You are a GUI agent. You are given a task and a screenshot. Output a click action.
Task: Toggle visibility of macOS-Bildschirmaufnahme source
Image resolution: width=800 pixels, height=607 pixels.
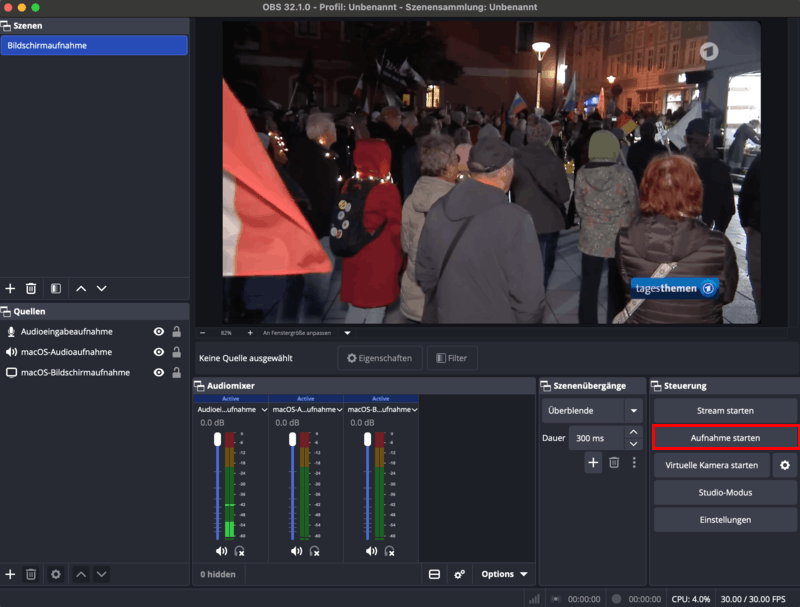coord(159,372)
